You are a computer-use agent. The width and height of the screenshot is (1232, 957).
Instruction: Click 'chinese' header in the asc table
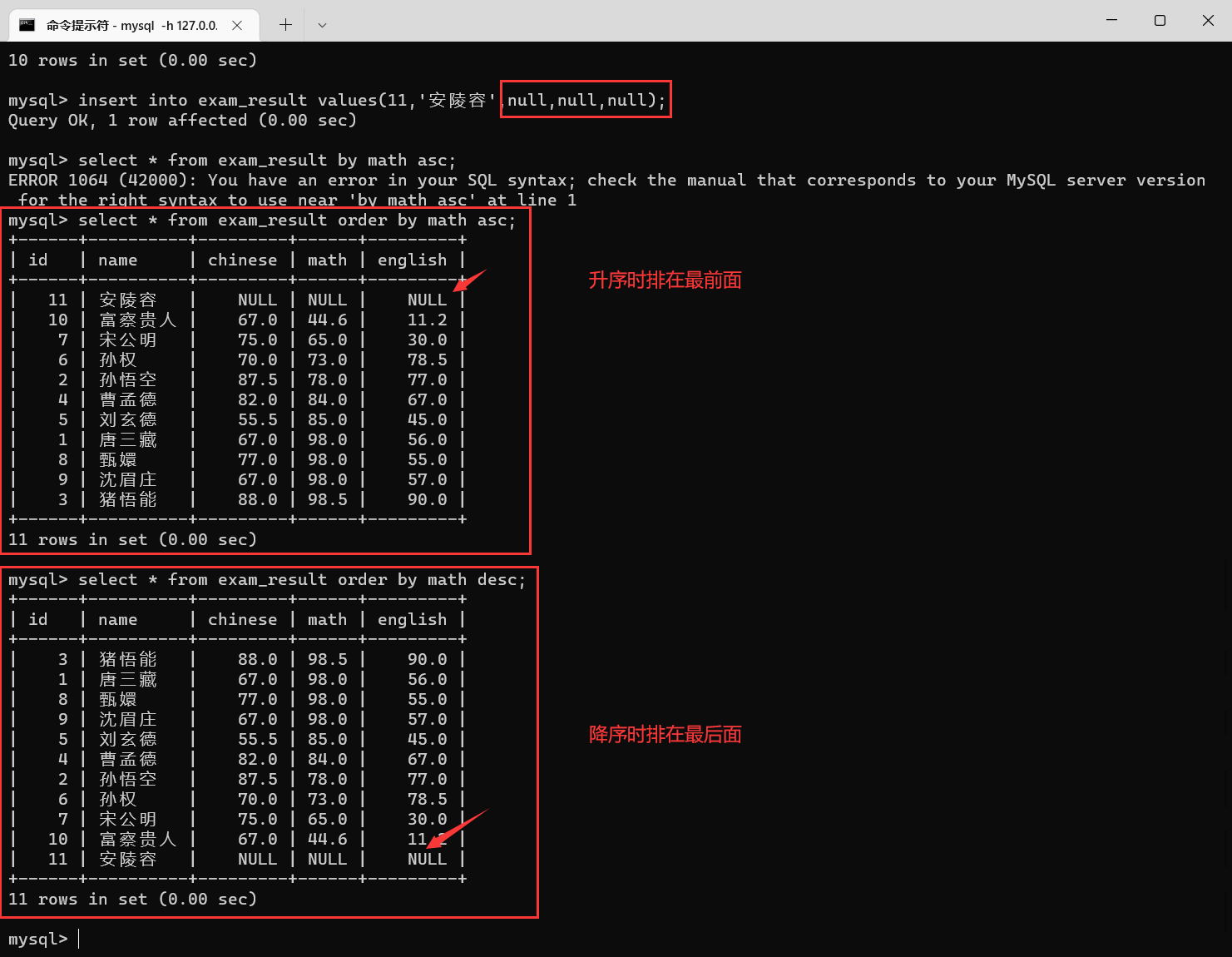pyautogui.click(x=242, y=260)
